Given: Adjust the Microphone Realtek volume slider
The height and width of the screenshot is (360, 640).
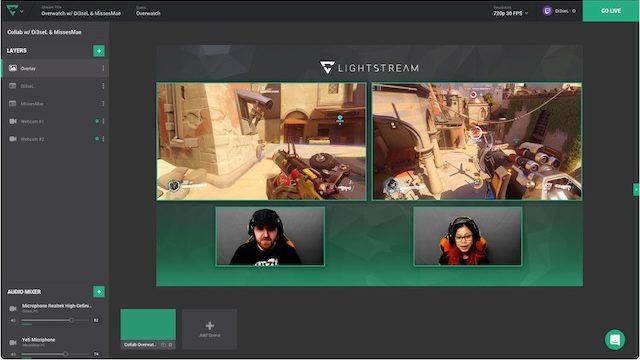Looking at the screenshot, I should 55,320.
